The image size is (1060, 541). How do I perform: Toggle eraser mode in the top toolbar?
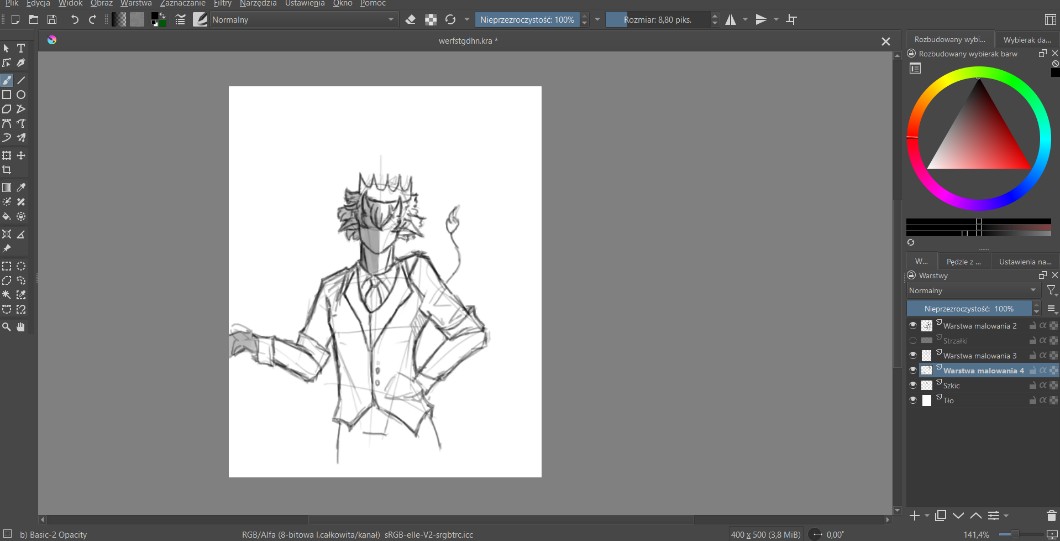(411, 19)
